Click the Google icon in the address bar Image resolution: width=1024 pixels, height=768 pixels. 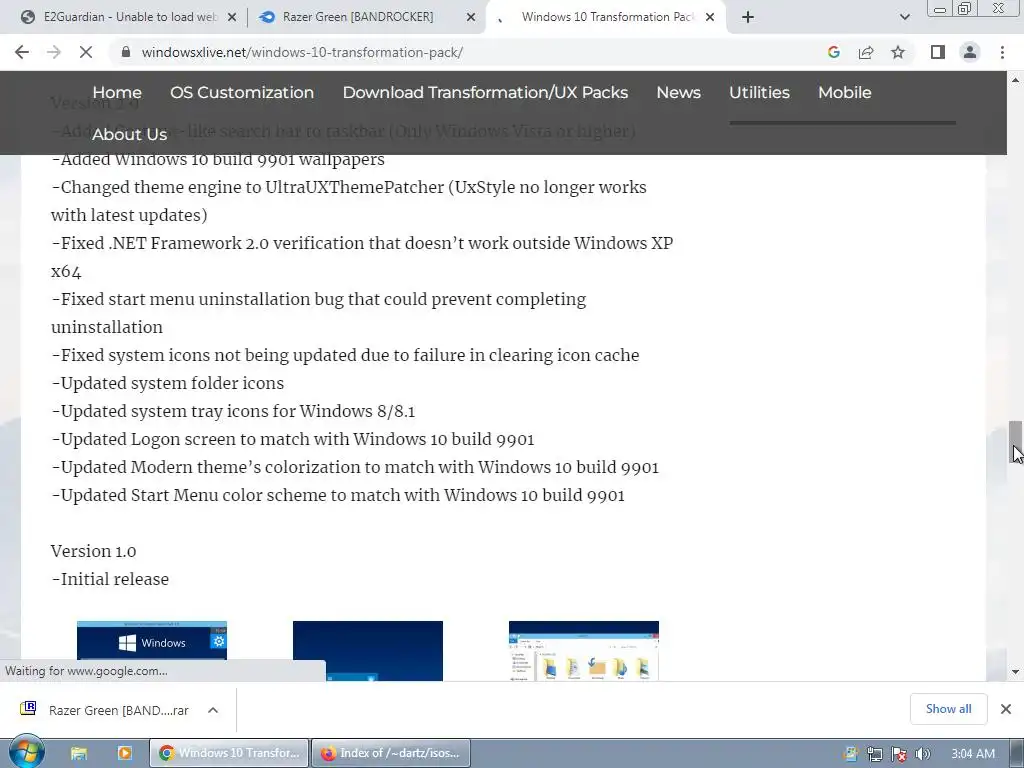[x=833, y=52]
